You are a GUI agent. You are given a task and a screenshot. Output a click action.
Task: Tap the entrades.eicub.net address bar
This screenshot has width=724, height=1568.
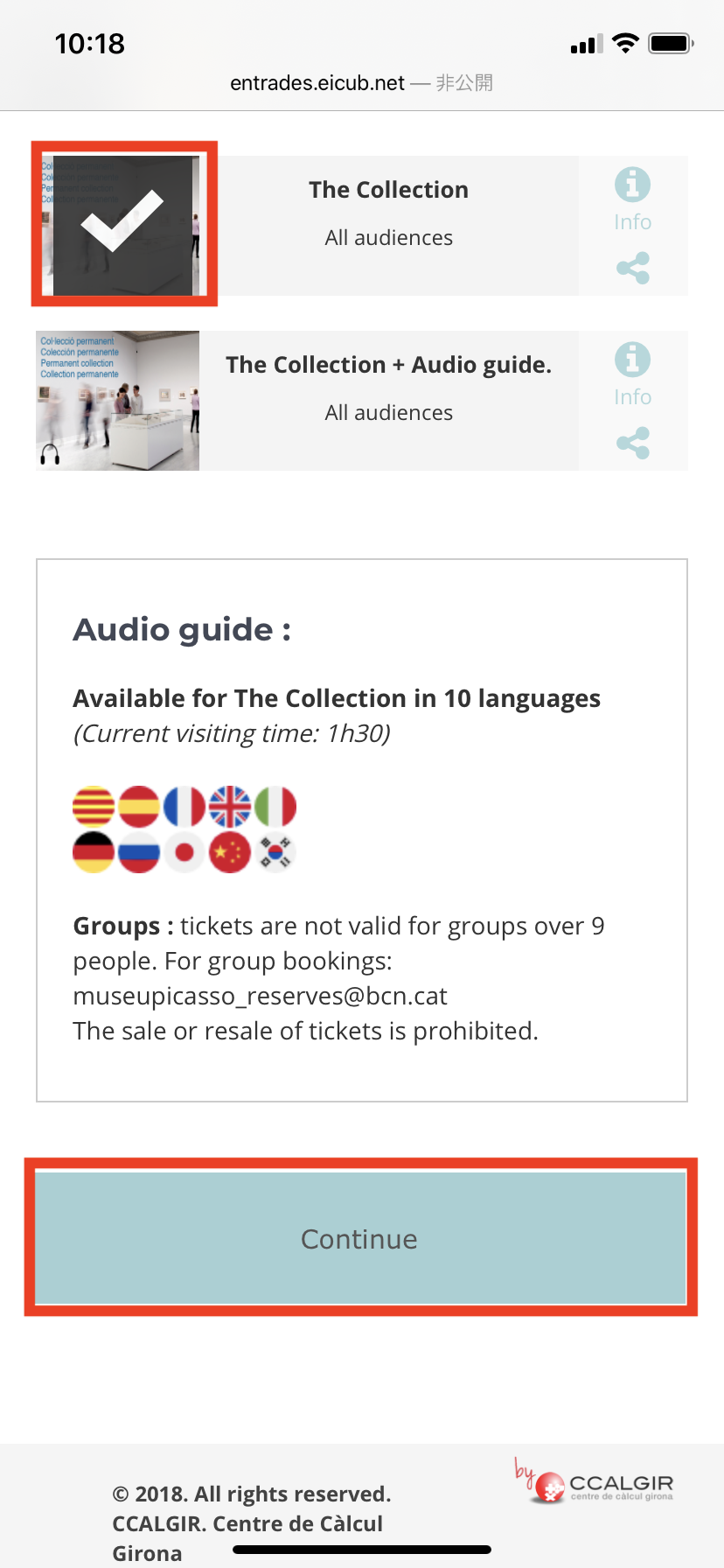click(361, 83)
